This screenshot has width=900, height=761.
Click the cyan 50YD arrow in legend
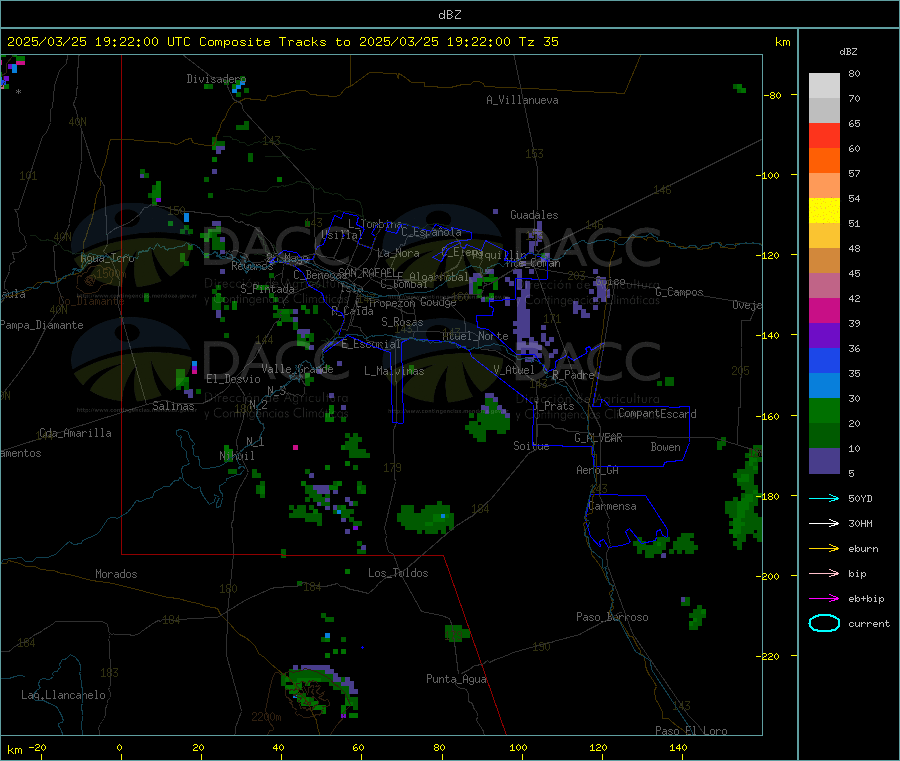[x=824, y=498]
